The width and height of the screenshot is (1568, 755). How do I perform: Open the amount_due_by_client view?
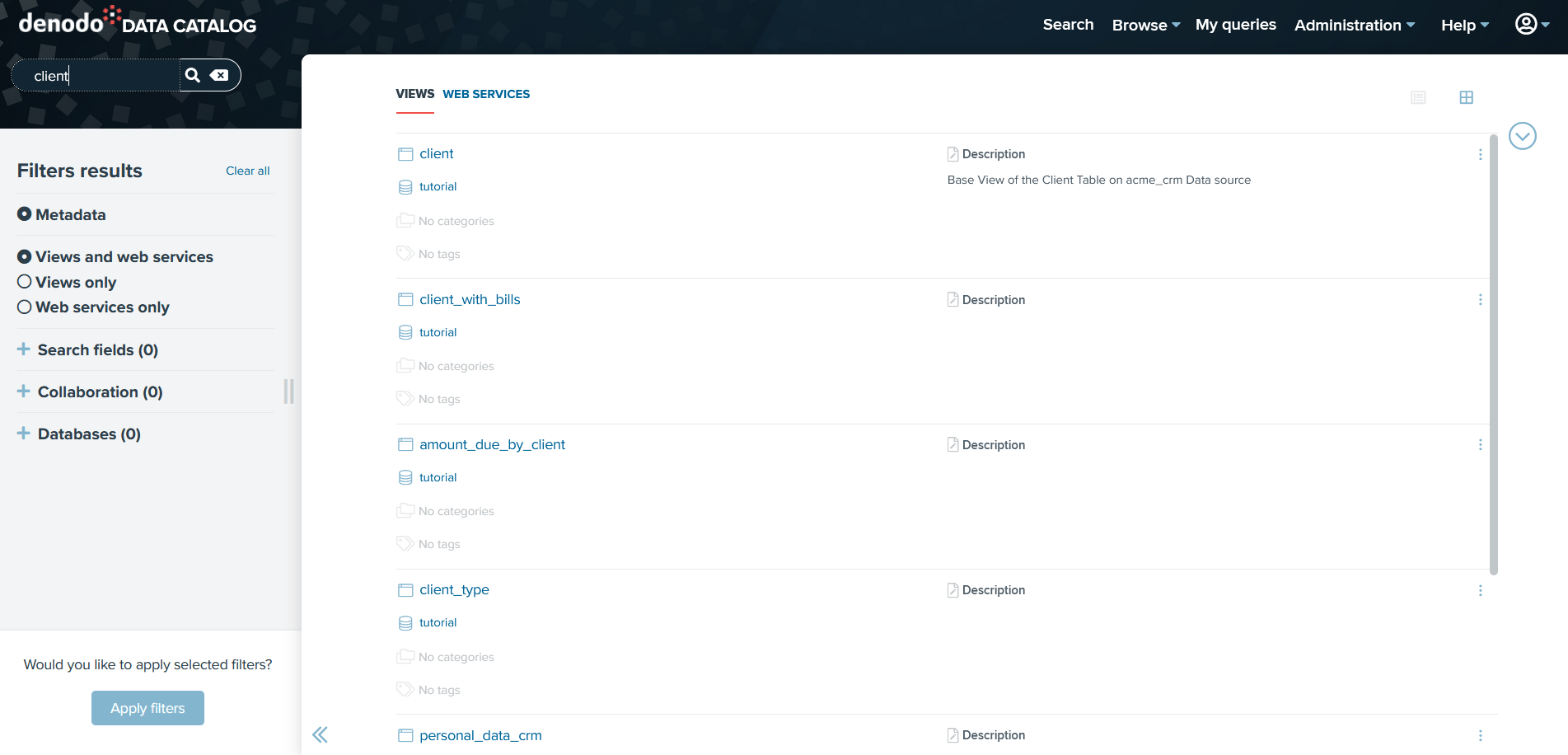[492, 444]
